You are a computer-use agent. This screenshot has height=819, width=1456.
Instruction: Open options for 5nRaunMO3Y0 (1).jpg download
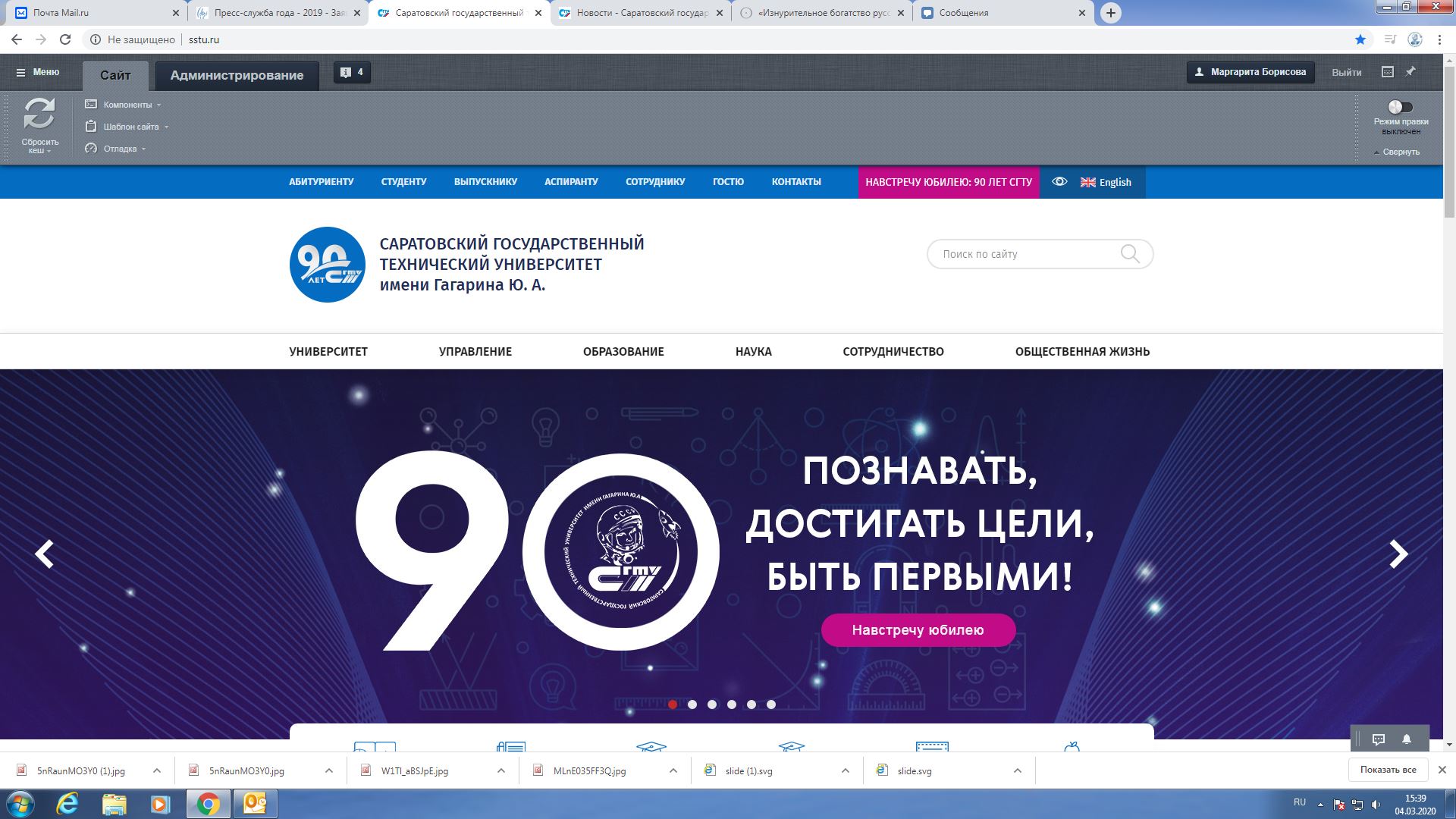point(156,770)
